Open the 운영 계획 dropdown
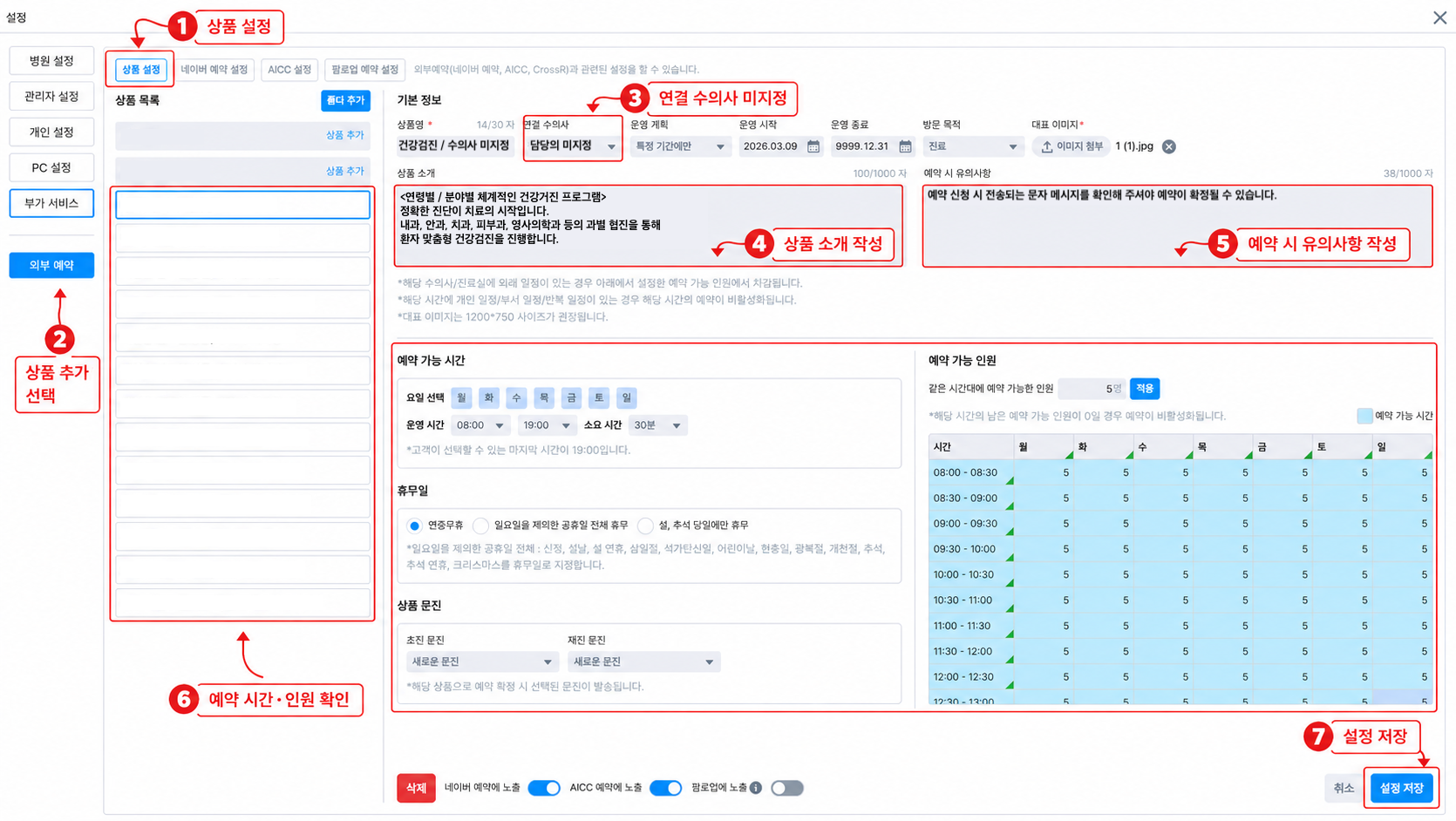Viewport: 1456px width, 821px height. (680, 146)
